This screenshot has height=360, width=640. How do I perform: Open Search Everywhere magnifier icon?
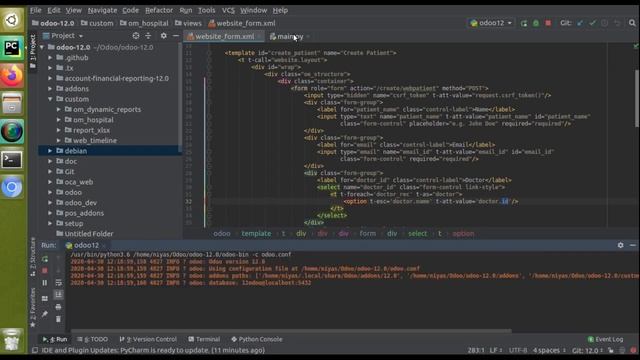pos(632,23)
